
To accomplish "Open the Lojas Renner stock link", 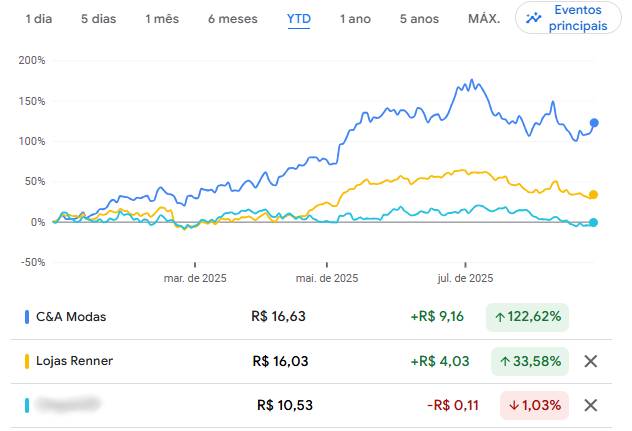I will pyautogui.click(x=75, y=361).
